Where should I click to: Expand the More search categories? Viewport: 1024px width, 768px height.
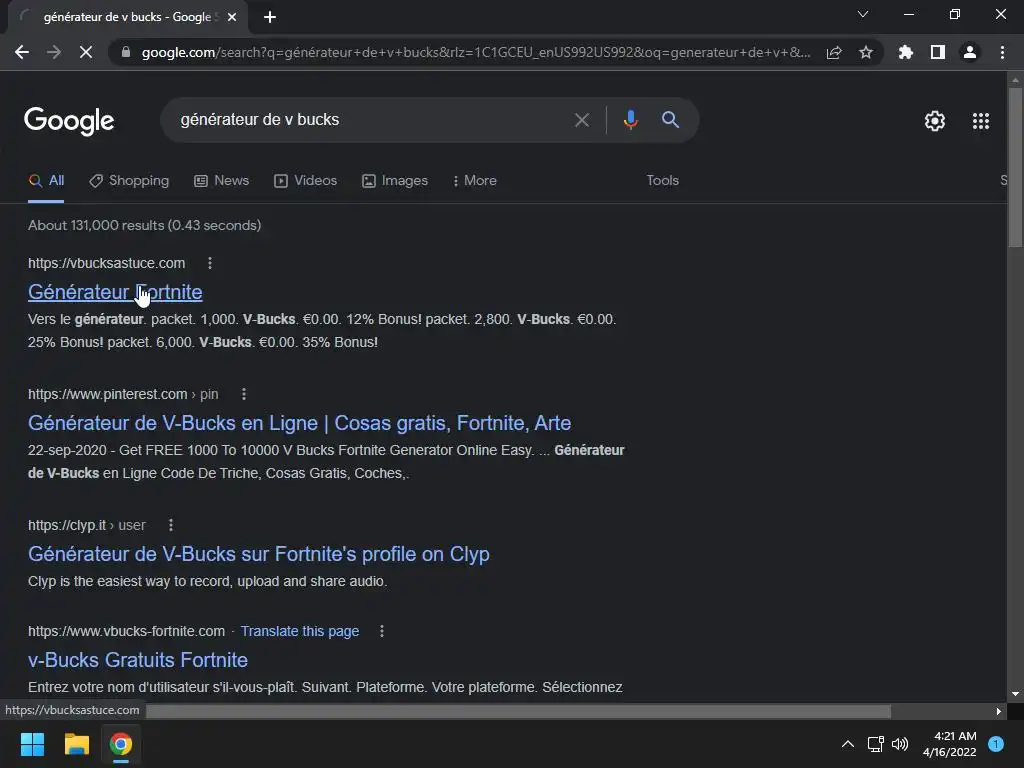click(475, 181)
